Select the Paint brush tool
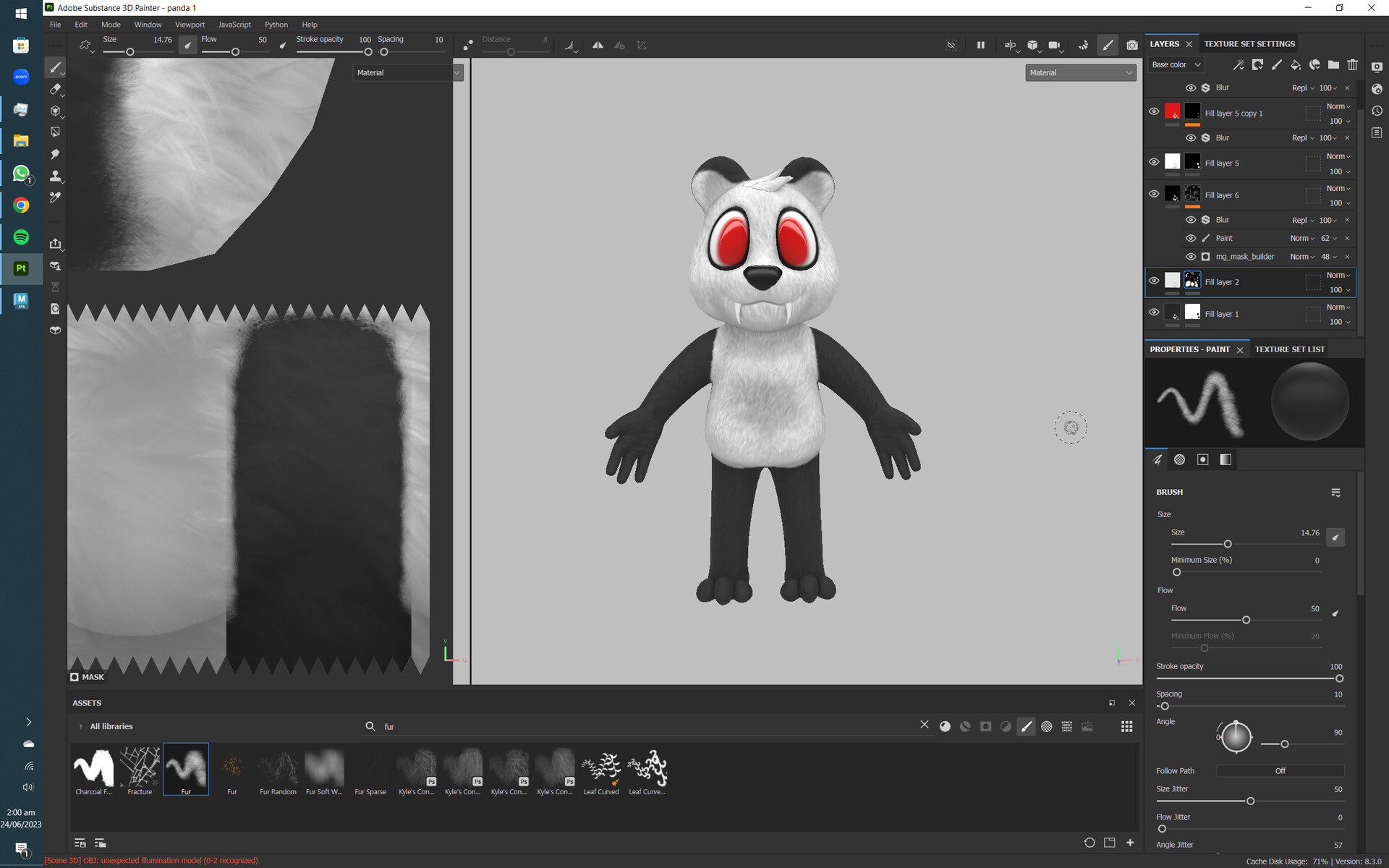 (56, 67)
